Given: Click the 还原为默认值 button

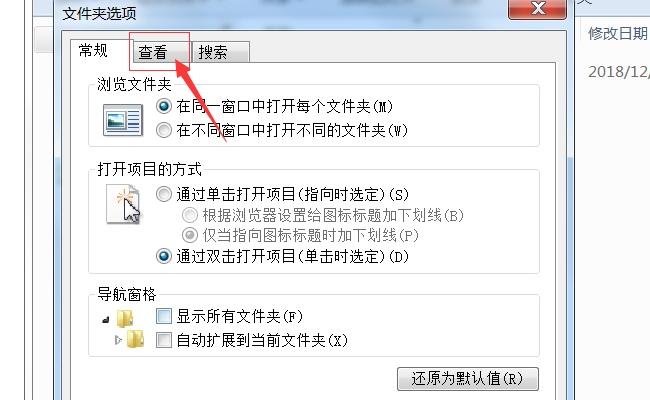Looking at the screenshot, I should pos(468,378).
